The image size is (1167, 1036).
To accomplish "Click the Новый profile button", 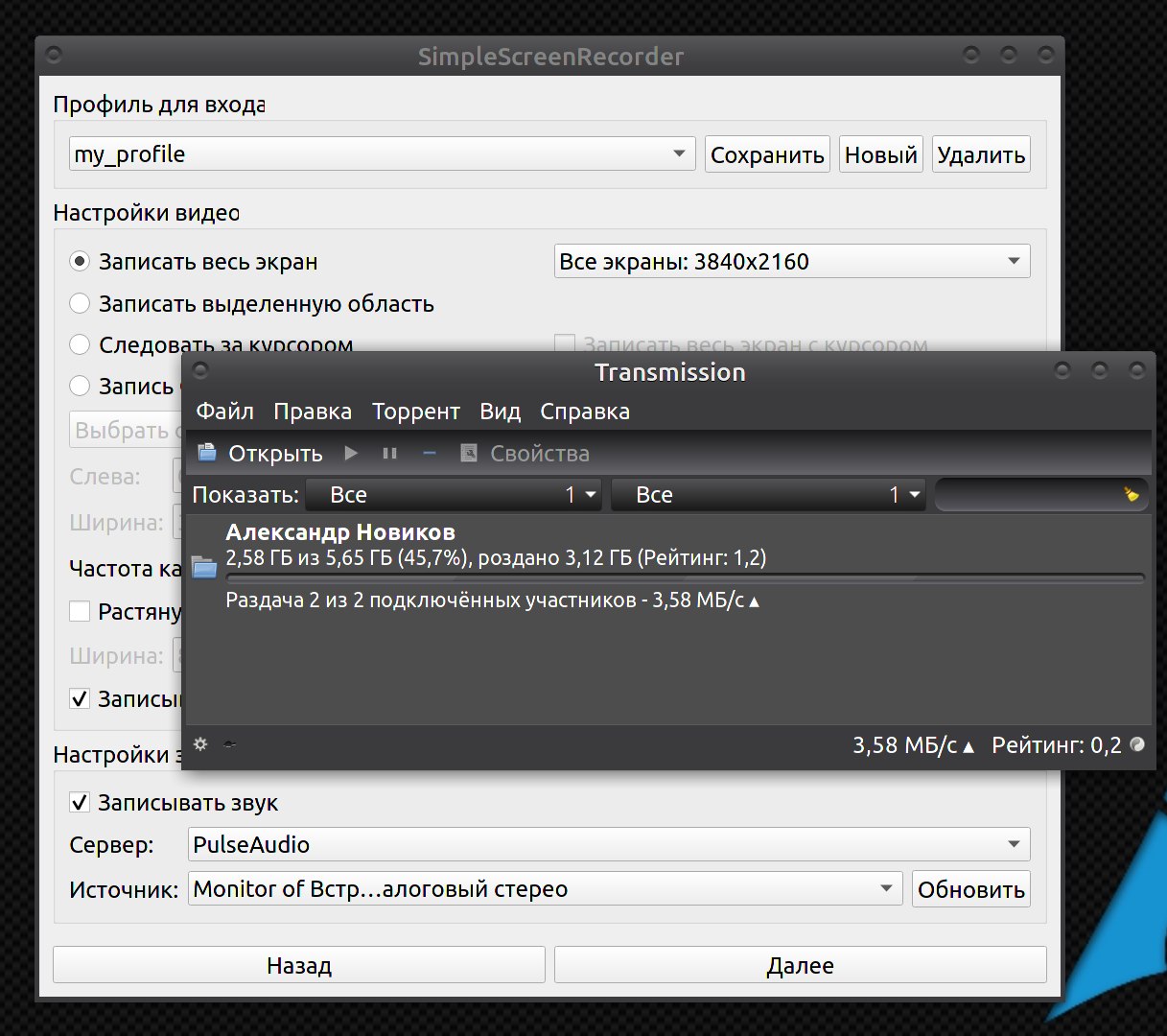I will click(881, 154).
